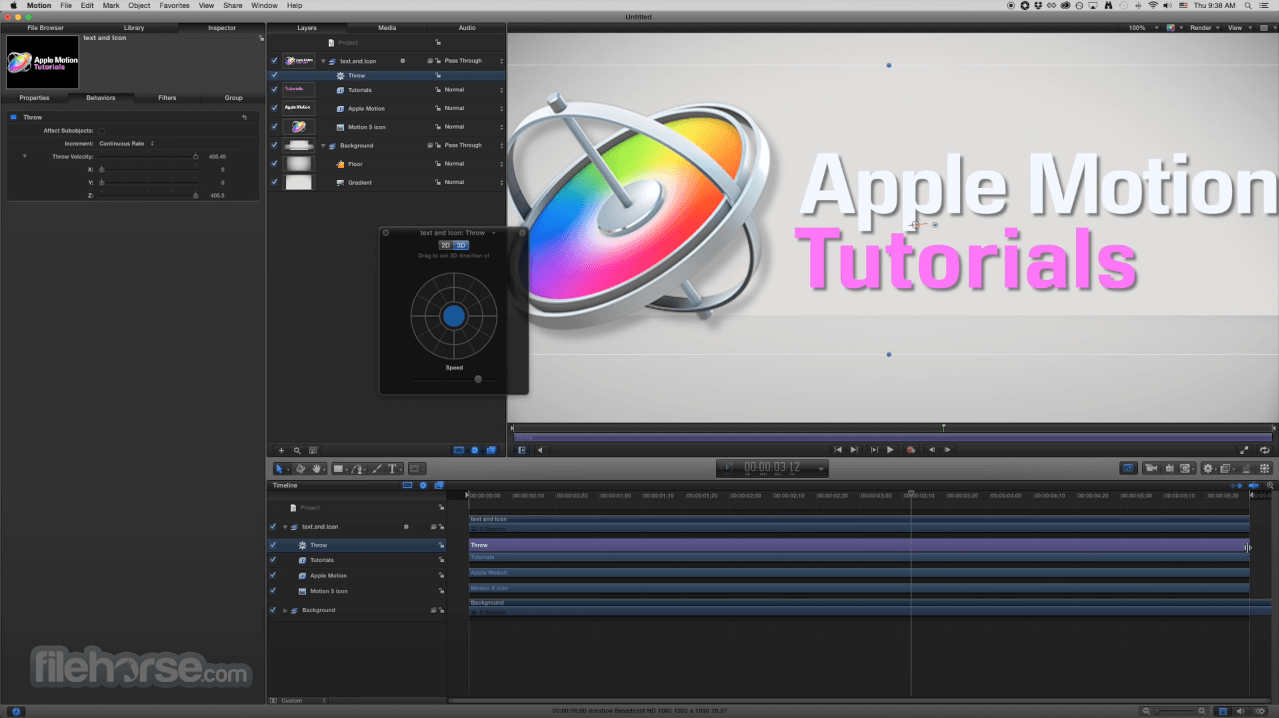Click the red record button
The width and height of the screenshot is (1279, 718).
911,450
